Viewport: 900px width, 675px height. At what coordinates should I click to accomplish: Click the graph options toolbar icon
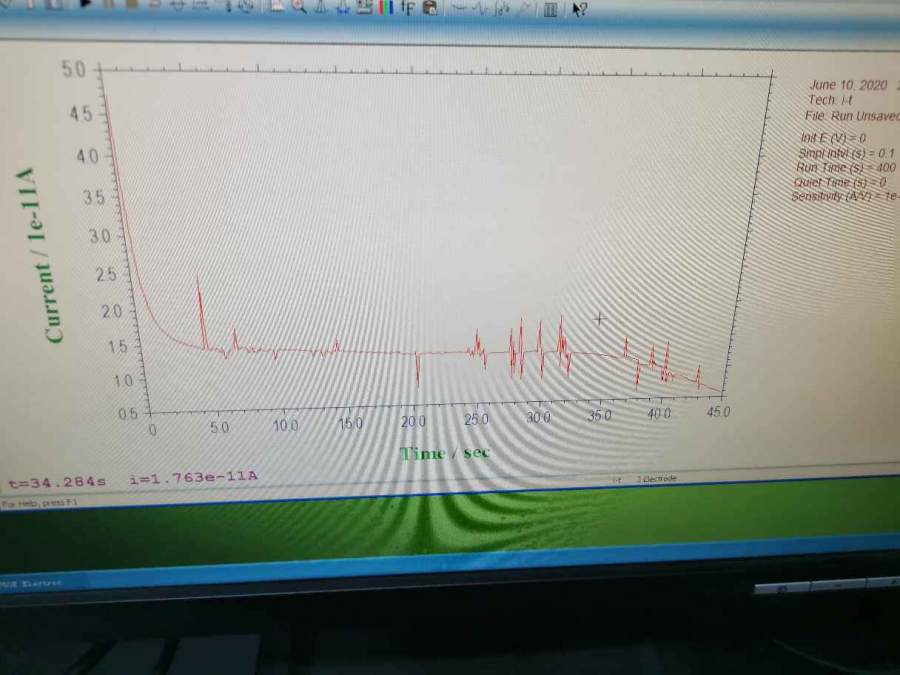[x=364, y=7]
